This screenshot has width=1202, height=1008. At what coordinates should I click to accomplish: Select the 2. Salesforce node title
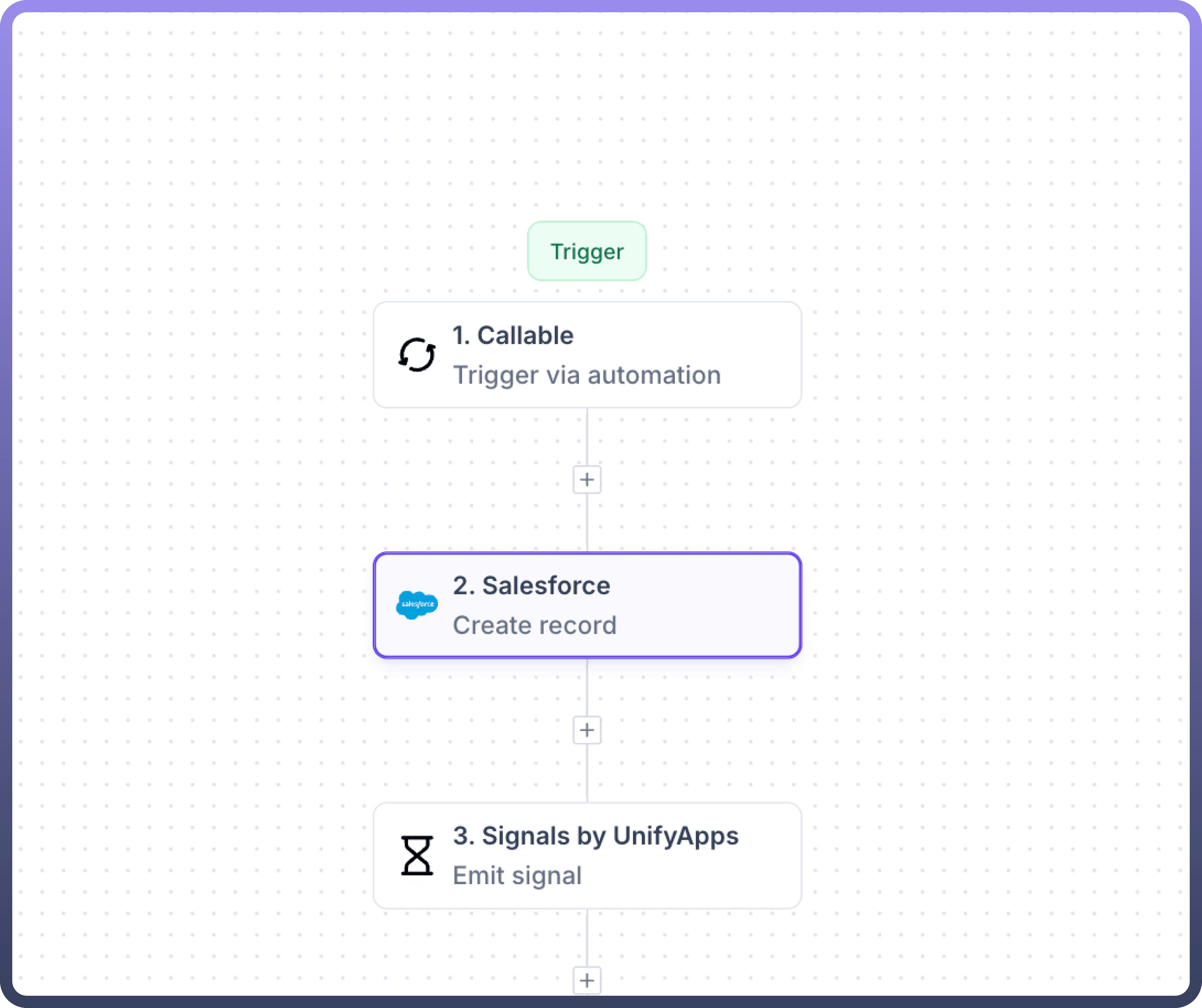point(531,586)
